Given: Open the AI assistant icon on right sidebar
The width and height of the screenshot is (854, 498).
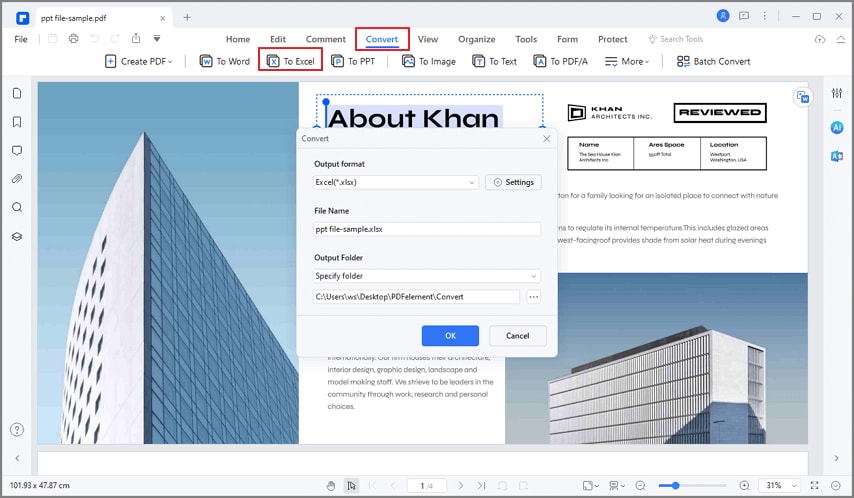Looking at the screenshot, I should (837, 127).
